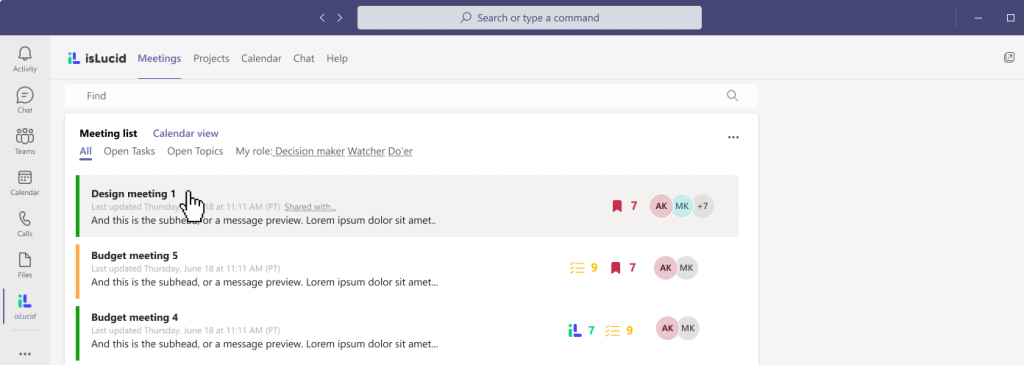Open the Shared with... link
The height and width of the screenshot is (365, 1024).
(x=310, y=207)
